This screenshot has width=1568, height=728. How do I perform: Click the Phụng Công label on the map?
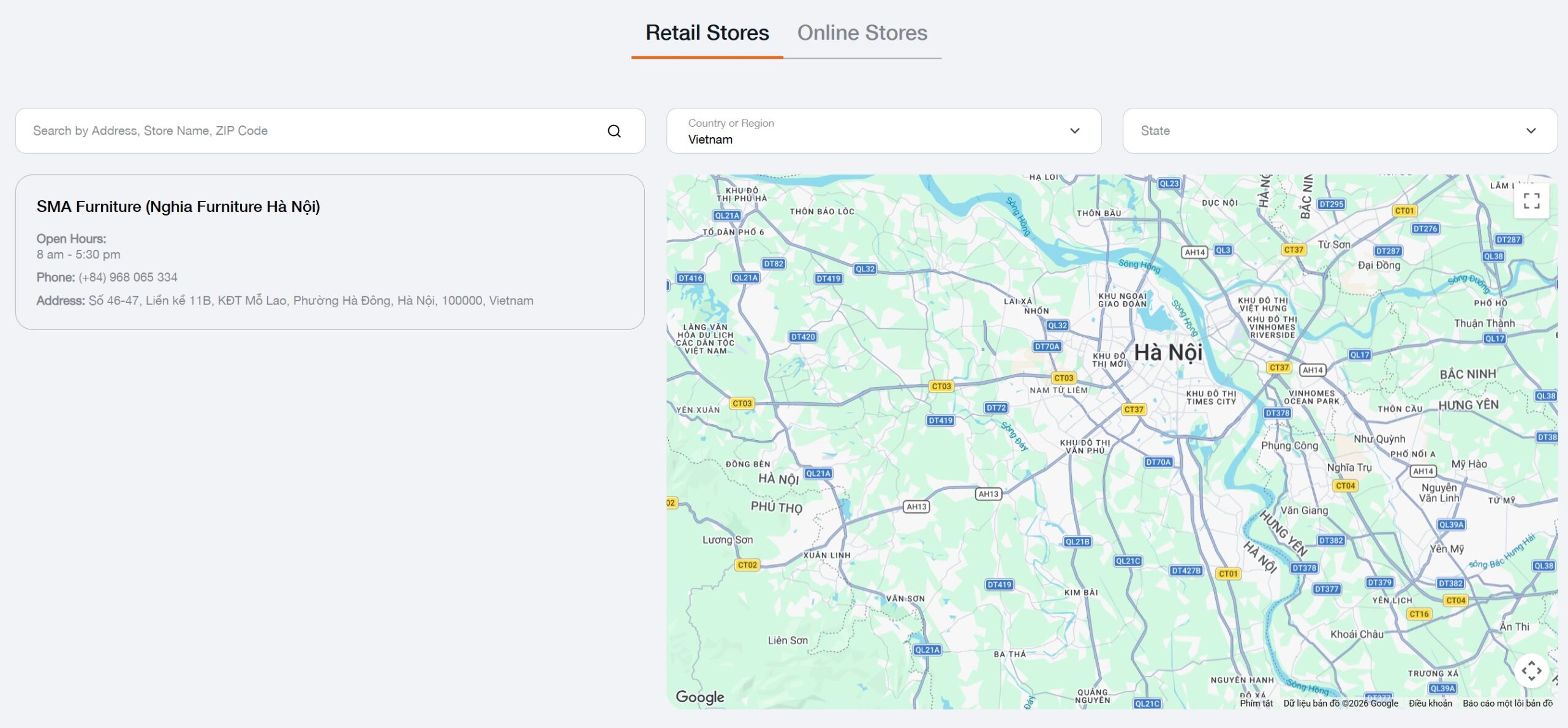pos(1289,446)
